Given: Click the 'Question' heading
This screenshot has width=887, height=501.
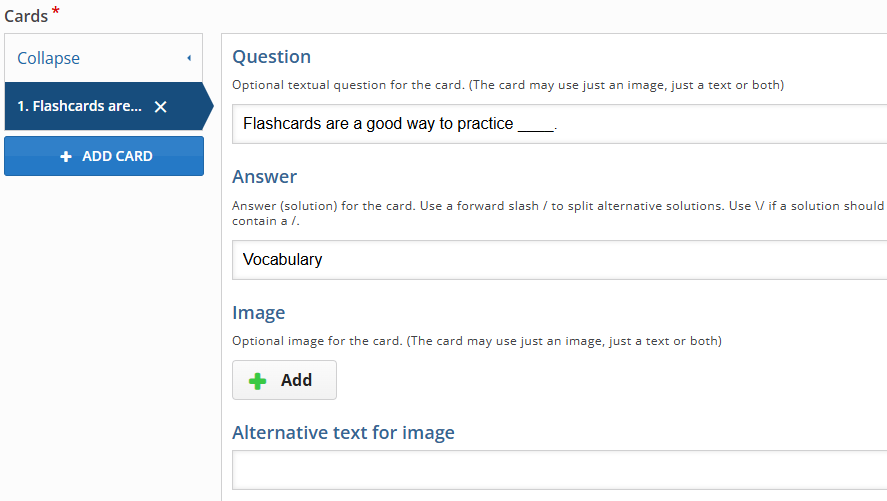Looking at the screenshot, I should tap(272, 57).
